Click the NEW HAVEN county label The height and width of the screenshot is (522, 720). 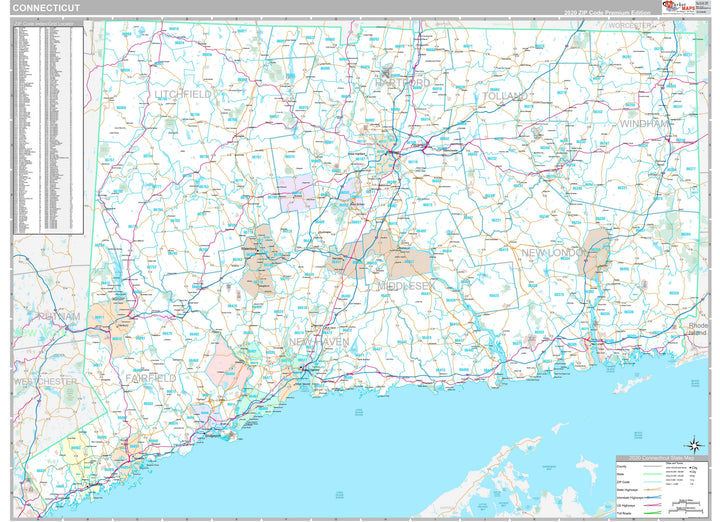(319, 342)
